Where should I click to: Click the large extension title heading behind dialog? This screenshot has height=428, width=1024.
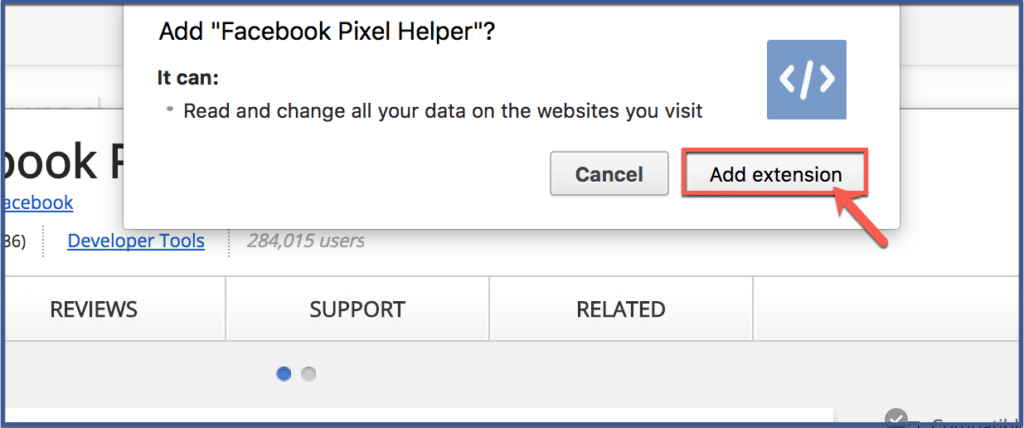pyautogui.click(x=64, y=162)
